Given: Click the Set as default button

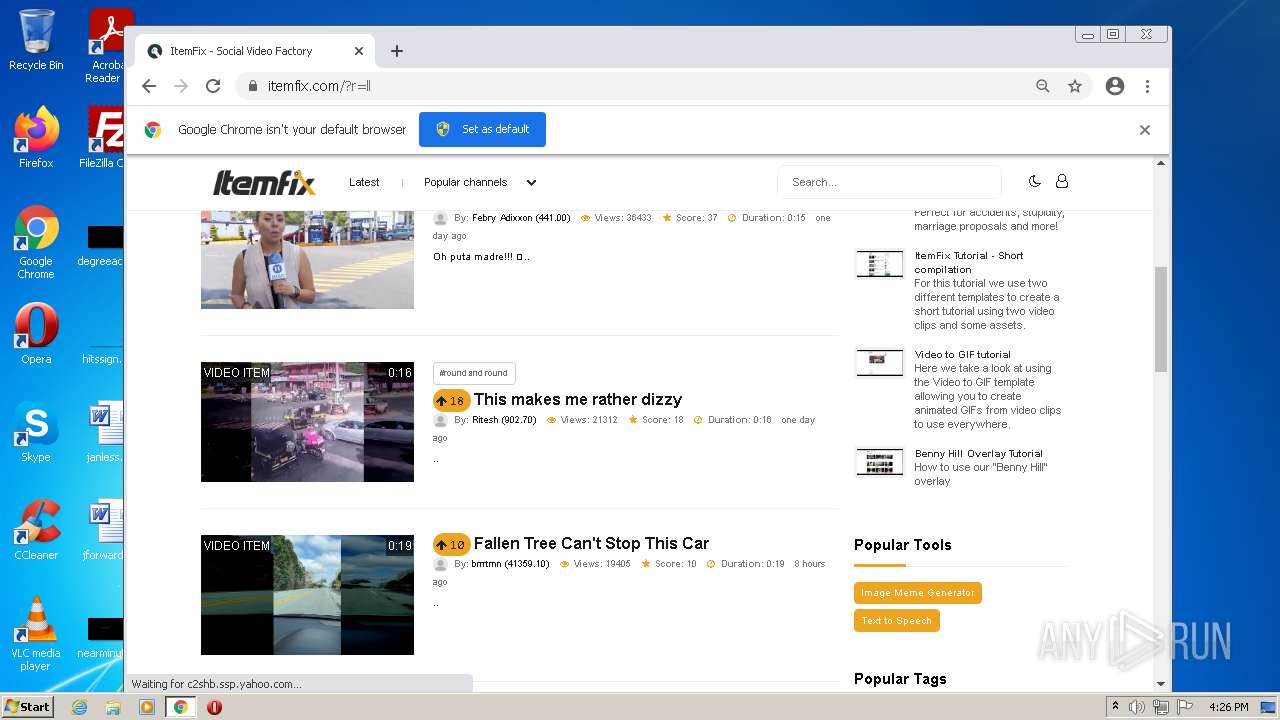Looking at the screenshot, I should [482, 129].
